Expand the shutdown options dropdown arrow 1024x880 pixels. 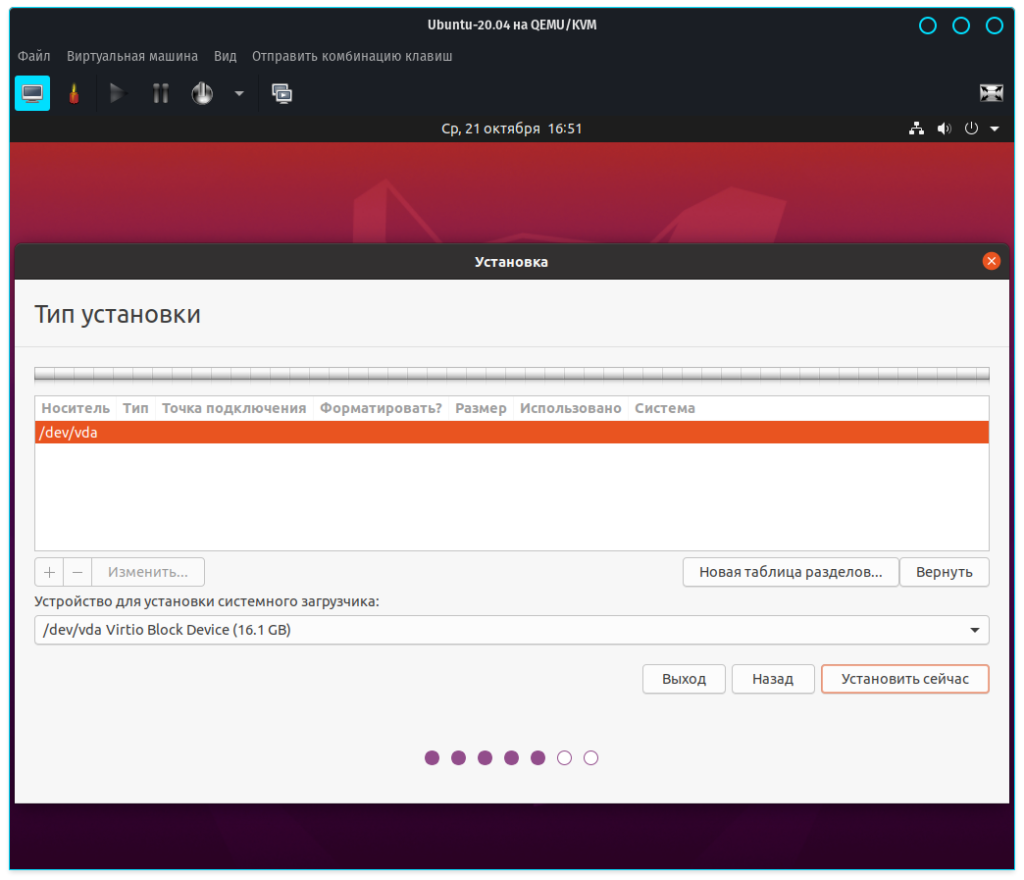pos(239,93)
